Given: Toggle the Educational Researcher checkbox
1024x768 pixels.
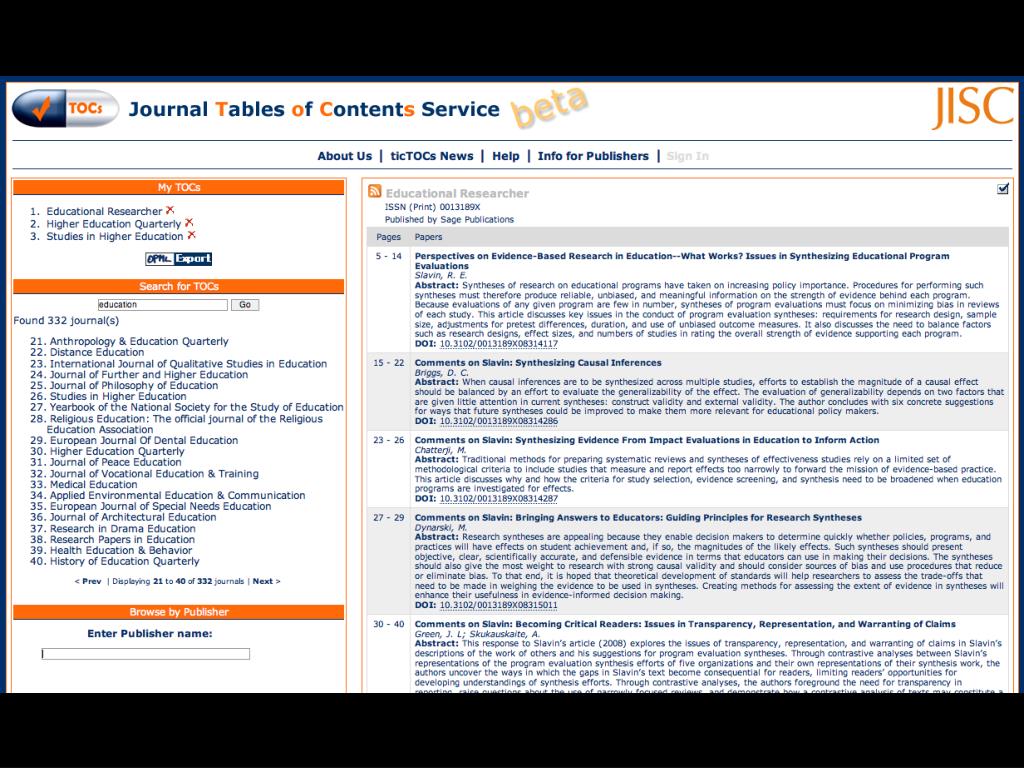Looking at the screenshot, I should [1002, 189].
